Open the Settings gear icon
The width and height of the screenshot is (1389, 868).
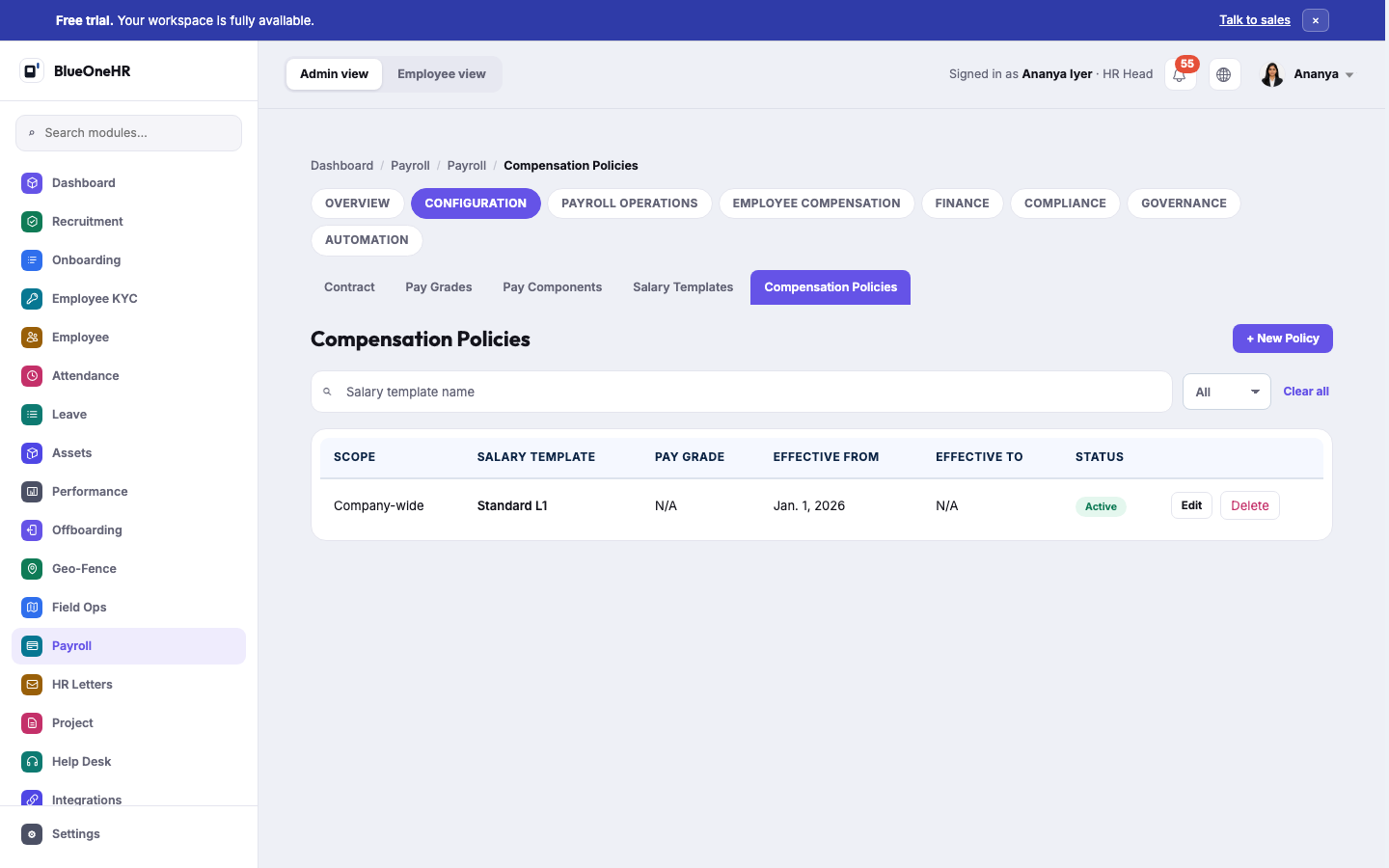[32, 834]
